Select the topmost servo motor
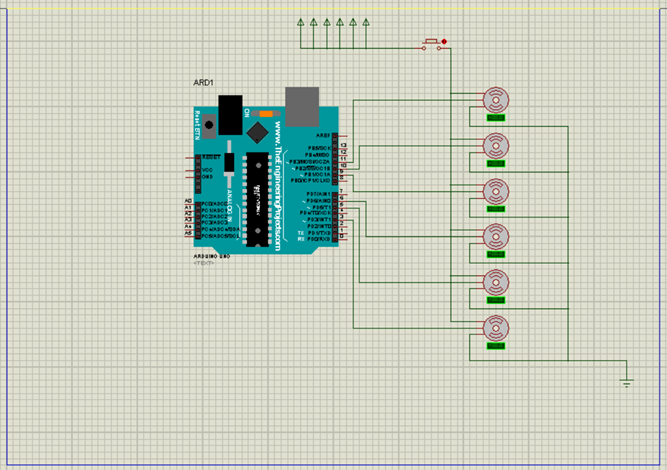667x470 pixels. pos(496,100)
